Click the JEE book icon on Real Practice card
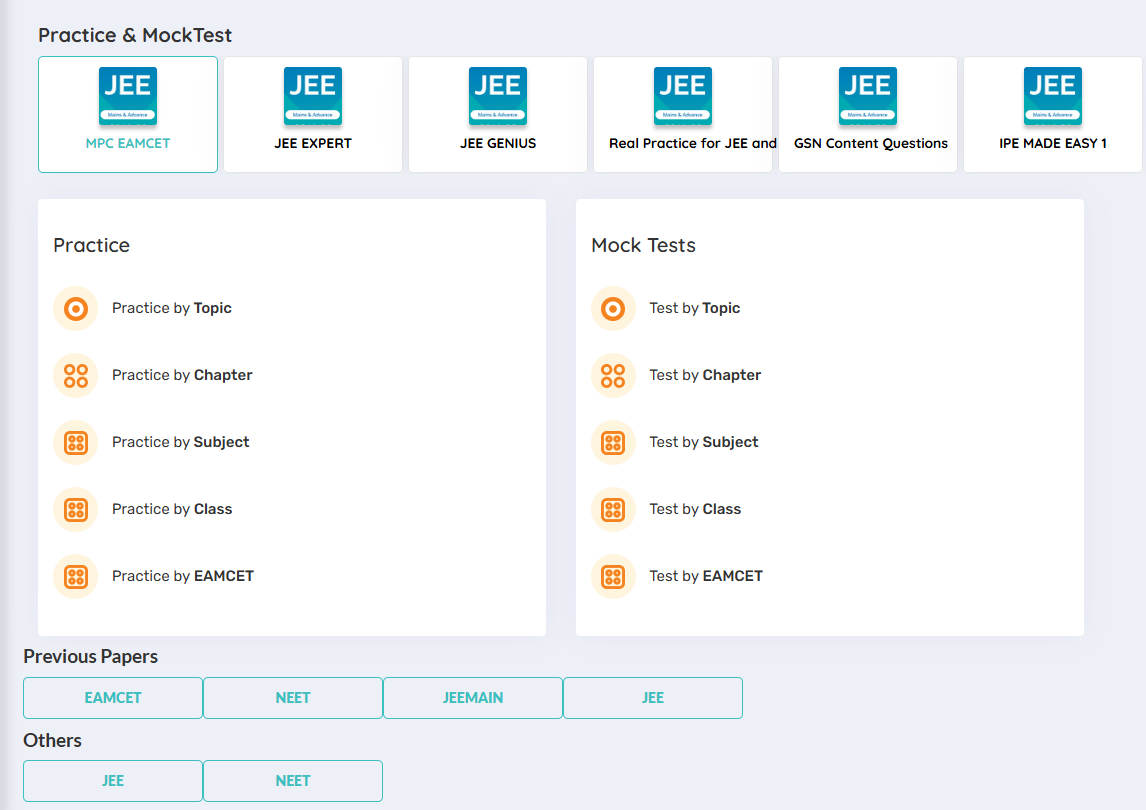Viewport: 1146px width, 810px height. point(683,96)
